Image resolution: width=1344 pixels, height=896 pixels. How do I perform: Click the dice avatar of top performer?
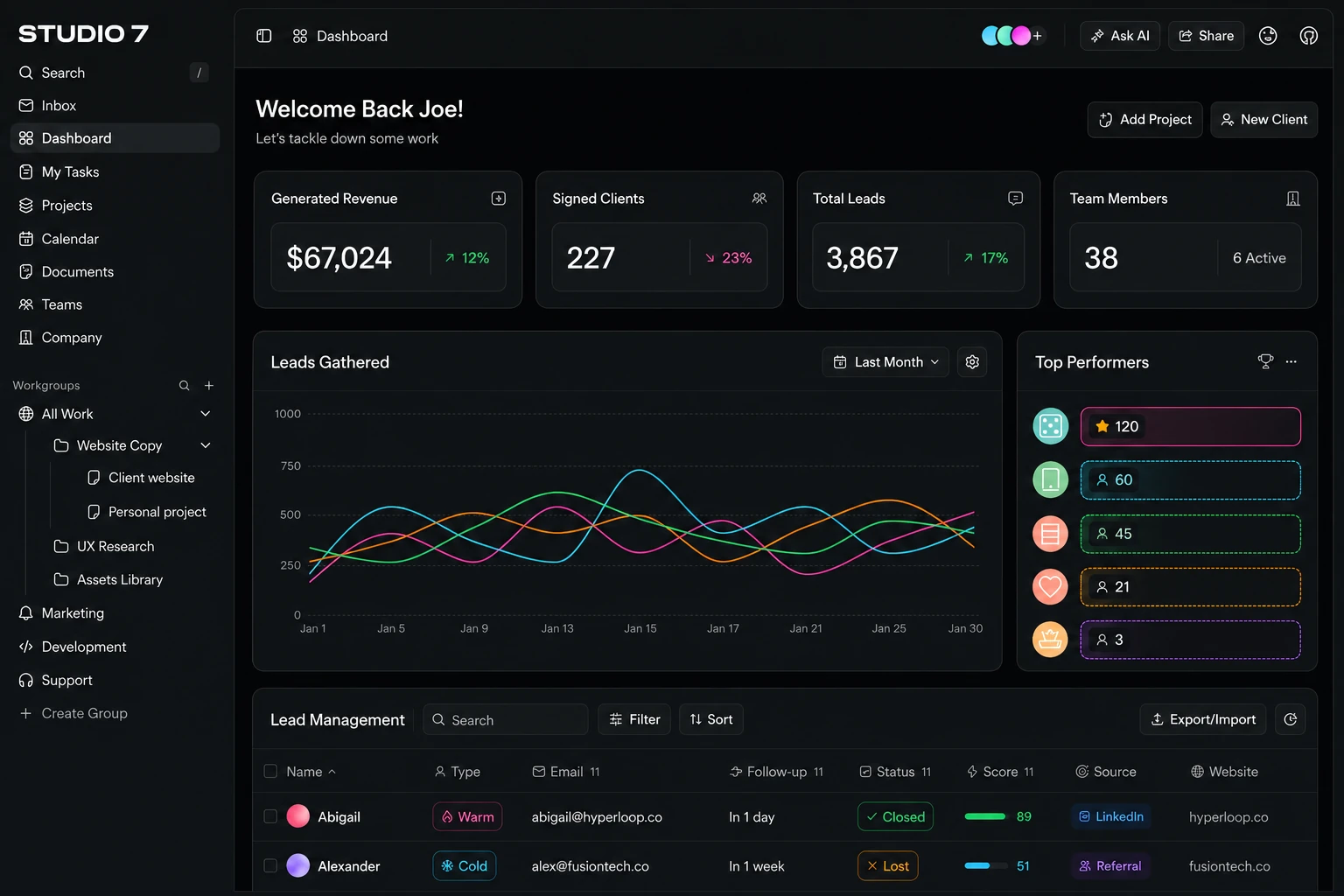[x=1051, y=426]
